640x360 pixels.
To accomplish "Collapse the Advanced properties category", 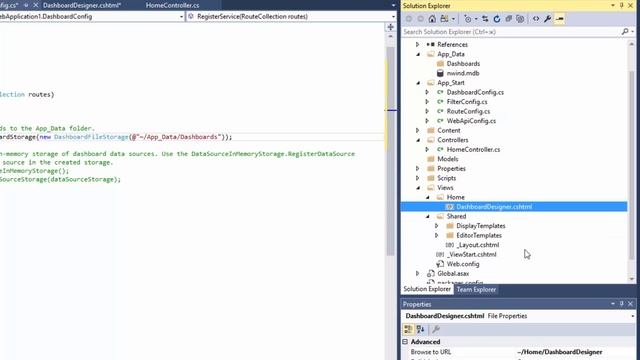I will point(405,342).
